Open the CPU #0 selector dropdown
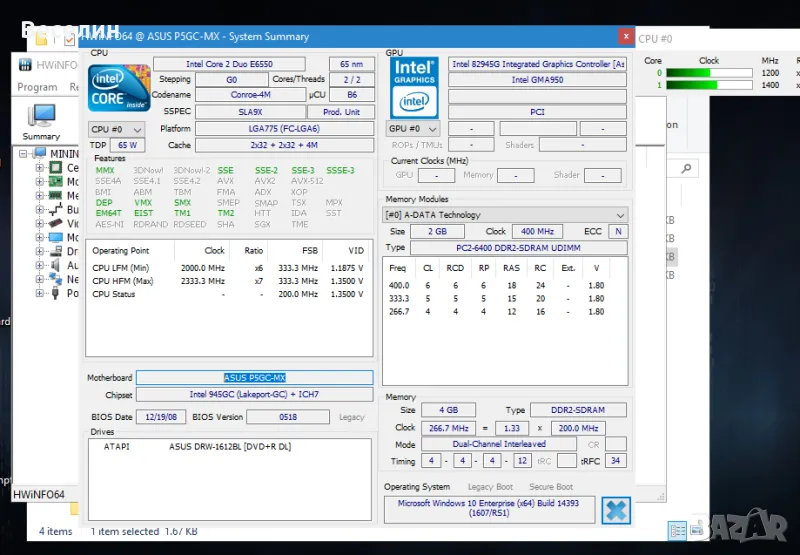The width and height of the screenshot is (800, 555). pos(117,129)
